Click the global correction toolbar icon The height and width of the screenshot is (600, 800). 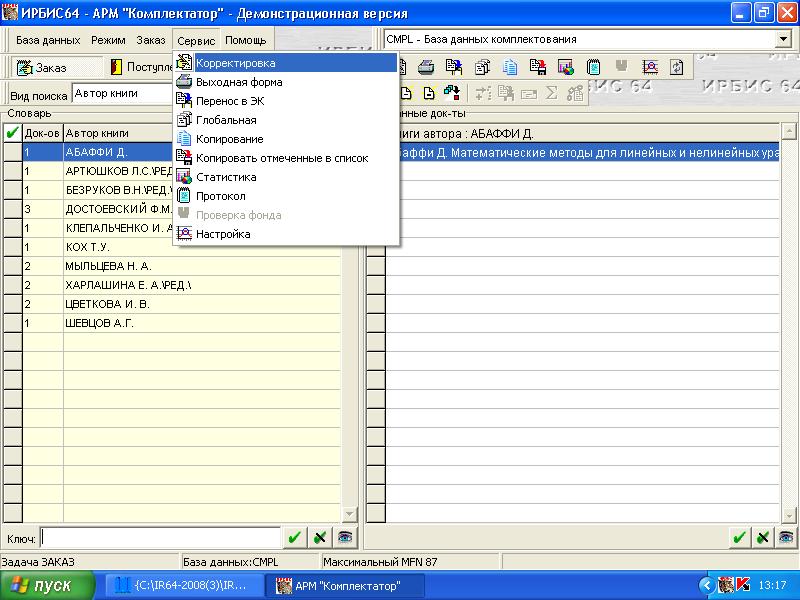[482, 67]
